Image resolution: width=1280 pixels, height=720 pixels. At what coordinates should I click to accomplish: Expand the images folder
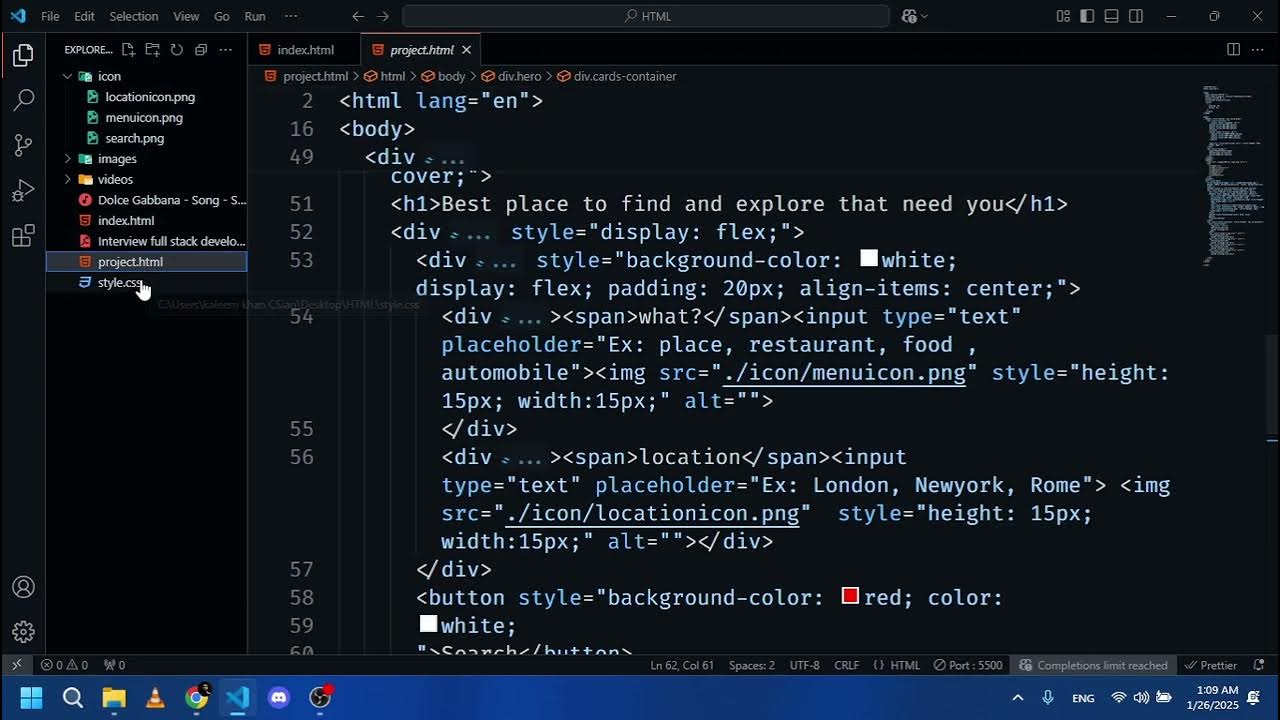point(68,159)
